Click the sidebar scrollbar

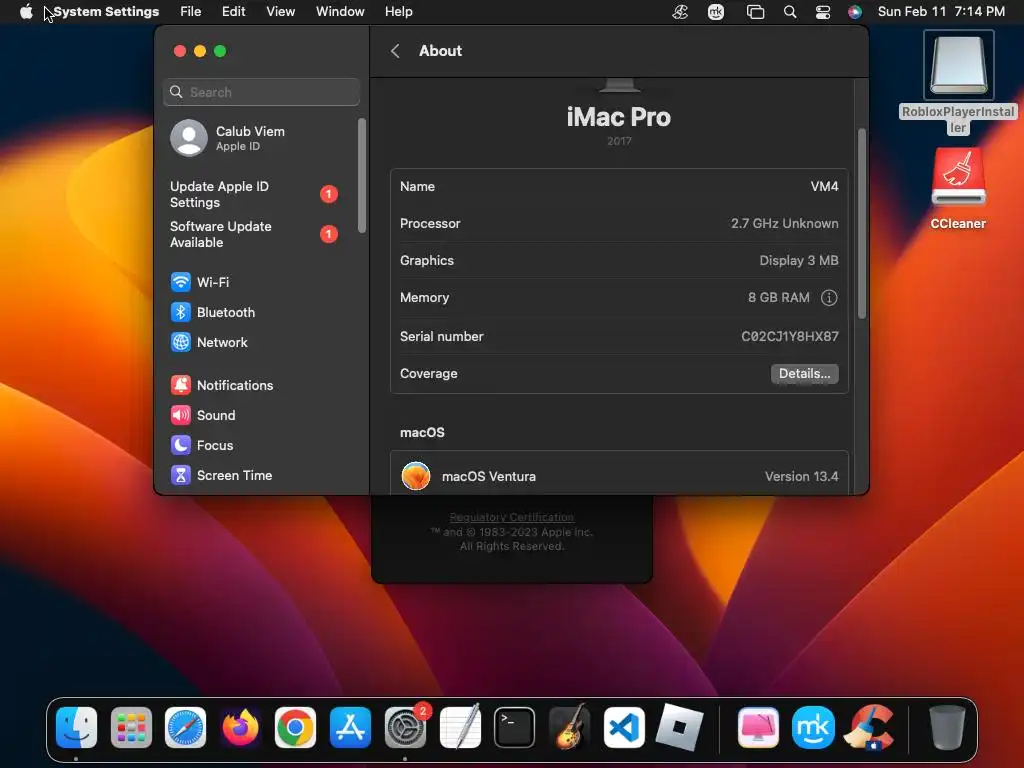tap(362, 175)
